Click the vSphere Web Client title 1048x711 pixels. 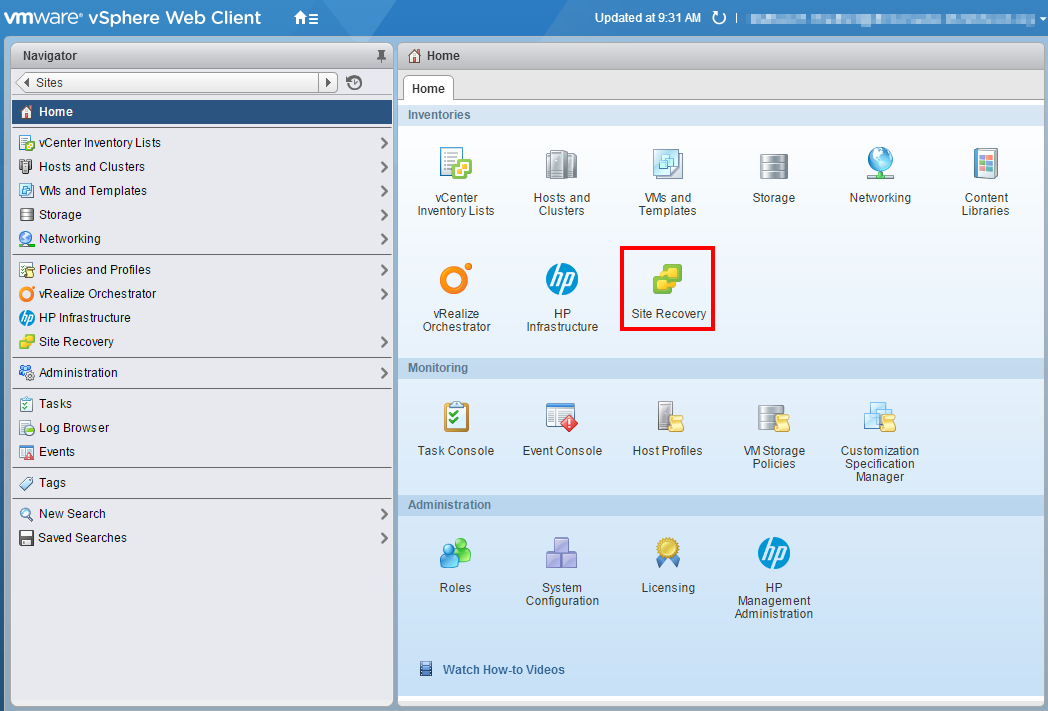174,18
